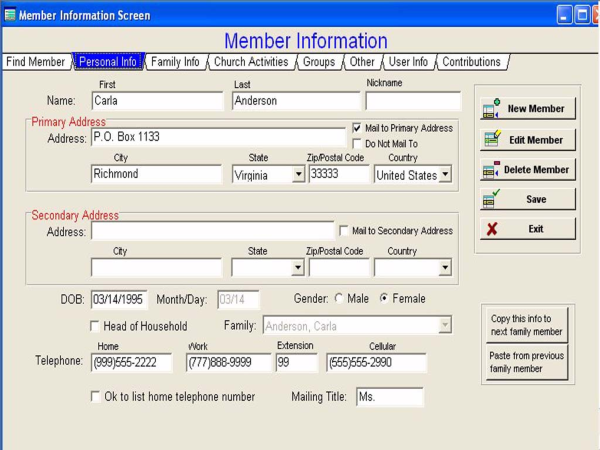Switch to the Find Member tab
Viewport: 600px width, 450px height.
point(36,62)
